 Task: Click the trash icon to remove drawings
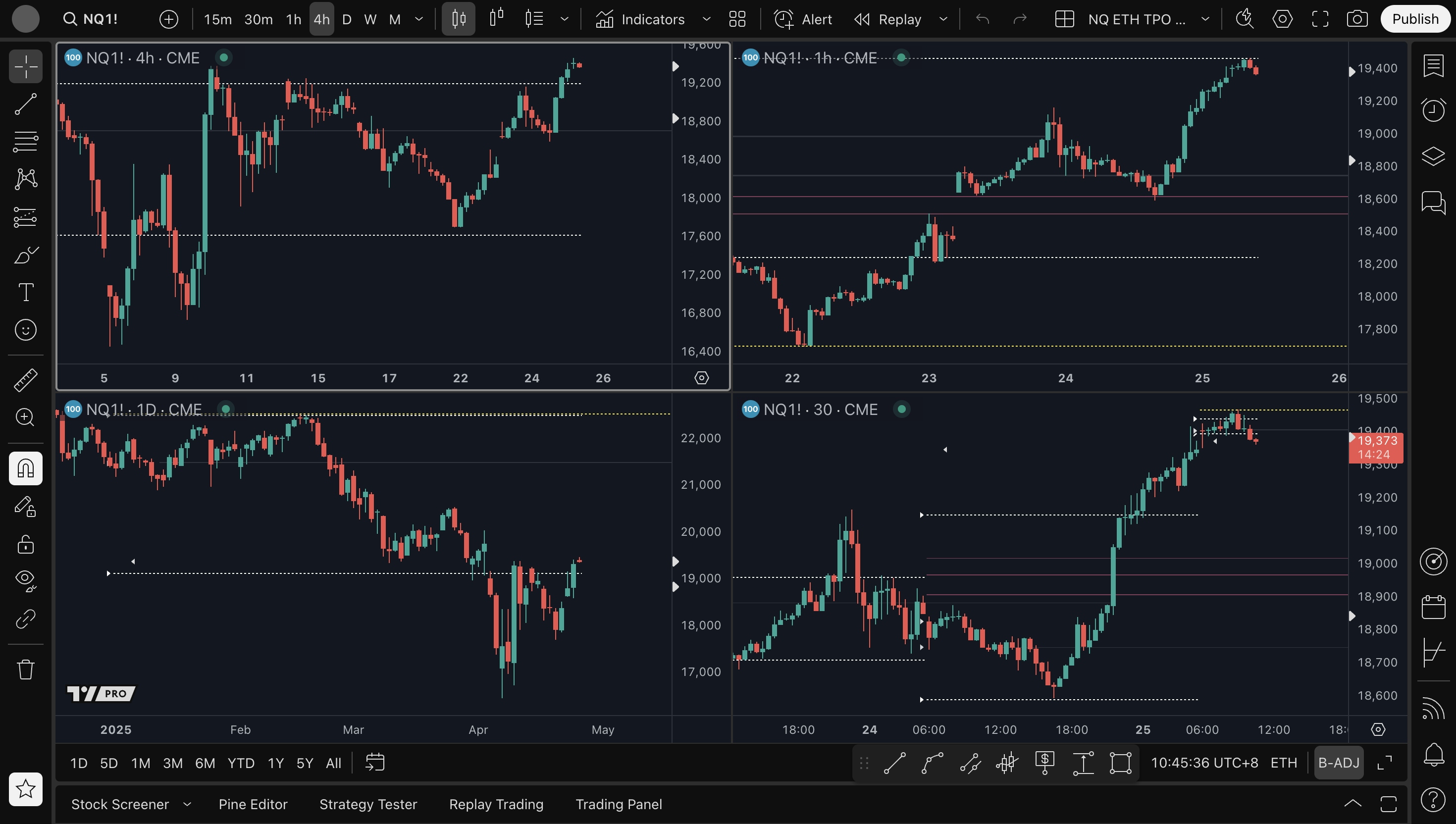click(25, 669)
